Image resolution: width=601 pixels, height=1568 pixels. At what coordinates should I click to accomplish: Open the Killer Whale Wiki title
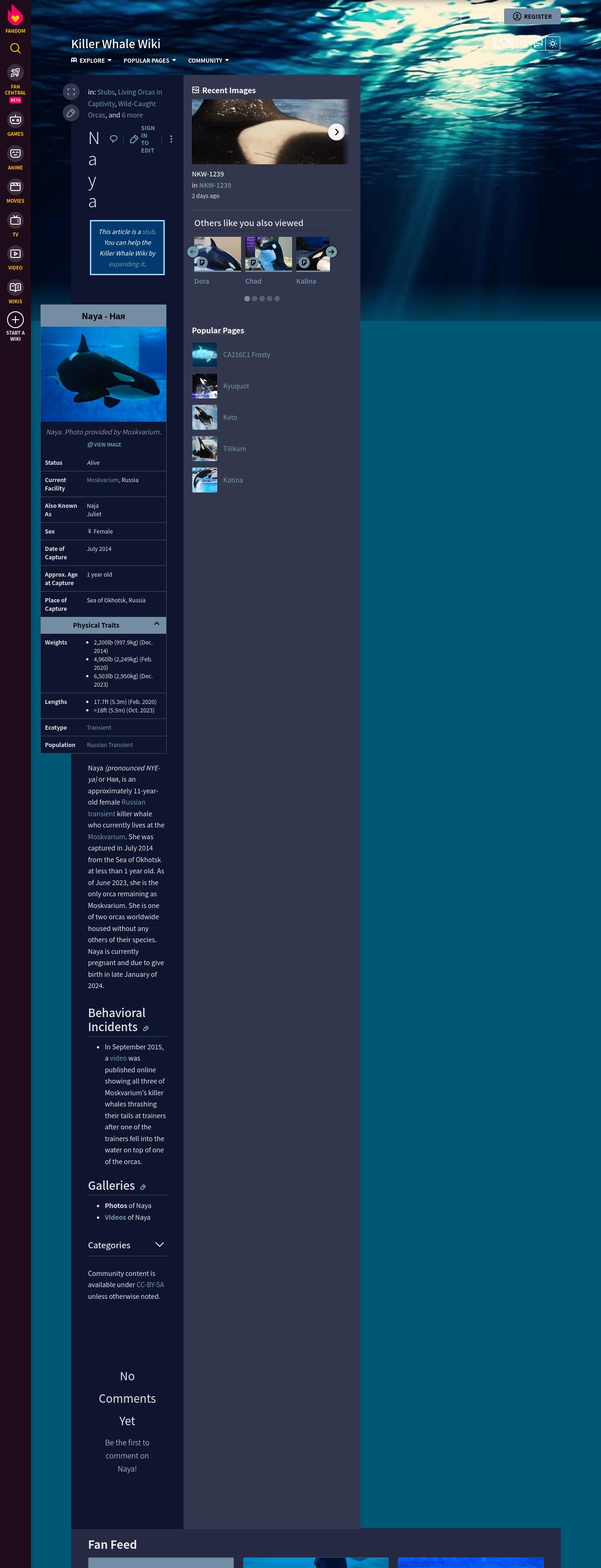(x=116, y=44)
